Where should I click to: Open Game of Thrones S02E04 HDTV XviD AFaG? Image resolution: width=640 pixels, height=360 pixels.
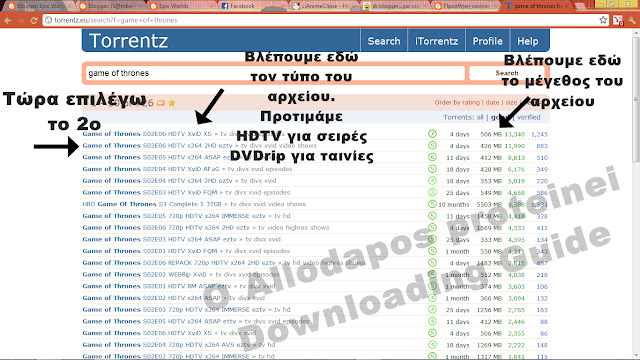pyautogui.click(x=151, y=169)
